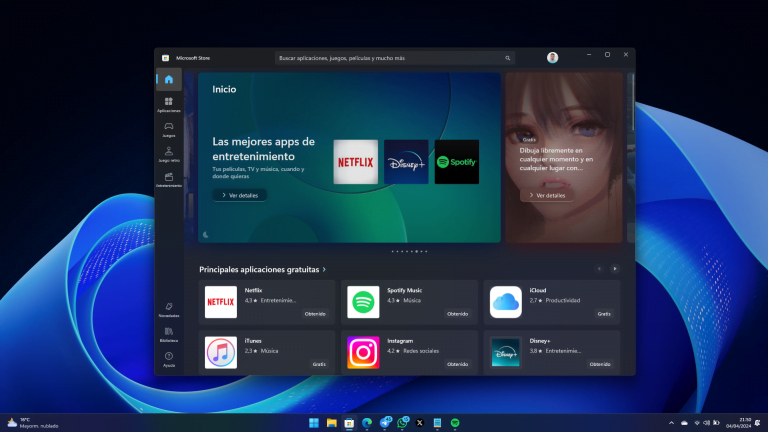Open the Aplicaciones section in sidebar

coord(168,104)
